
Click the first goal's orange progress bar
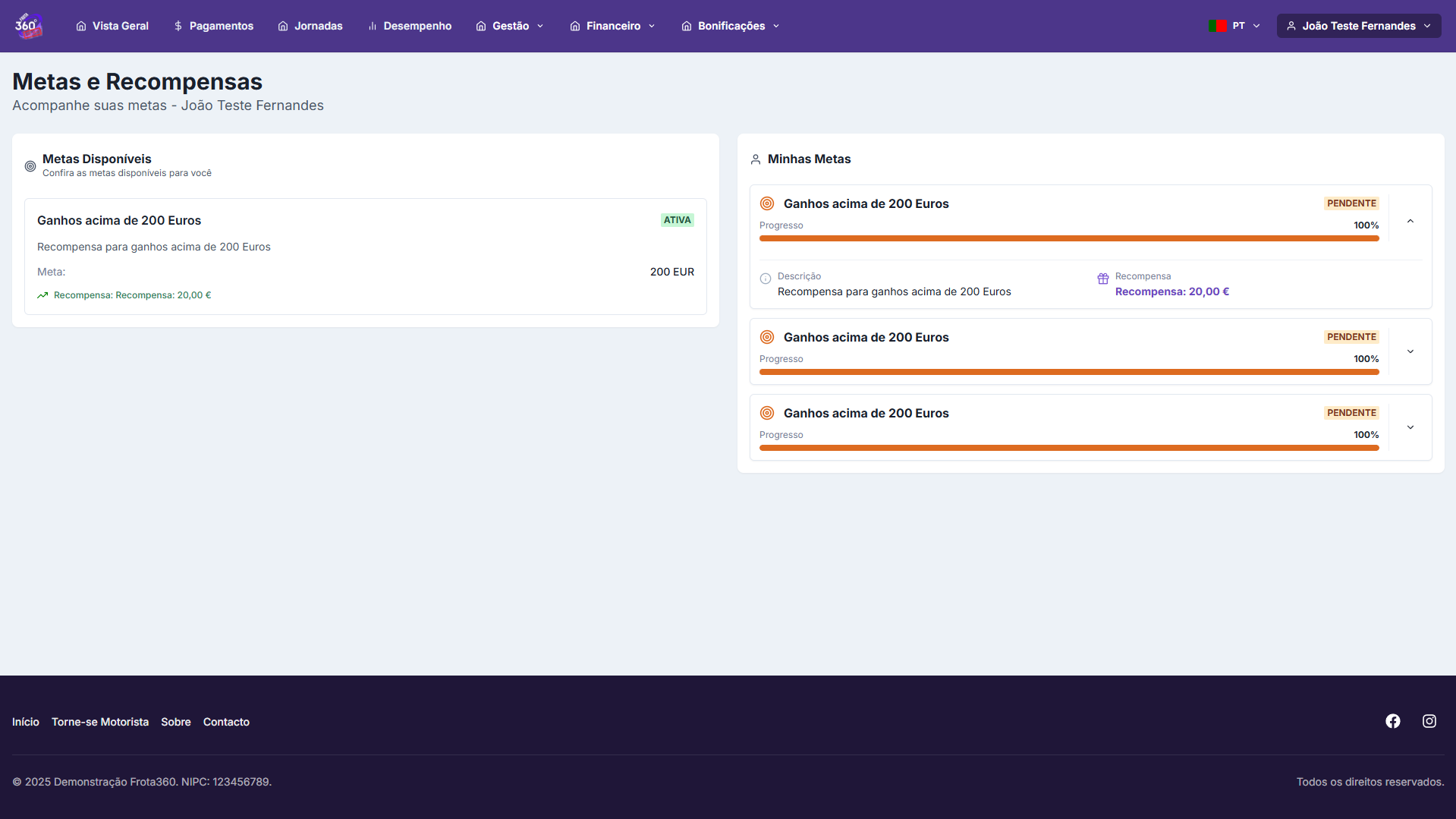pos(1068,238)
